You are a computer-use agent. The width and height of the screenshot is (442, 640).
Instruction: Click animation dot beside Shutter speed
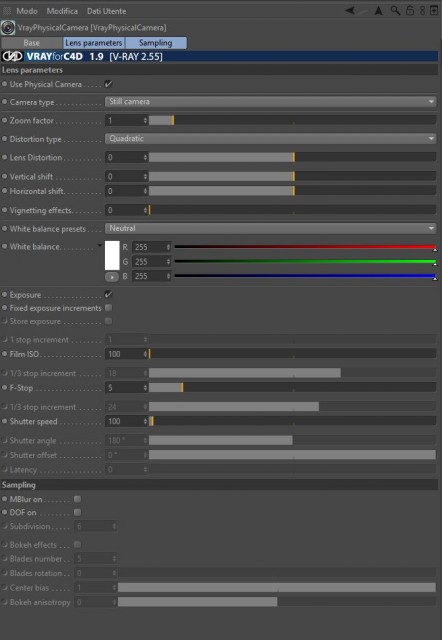5,421
